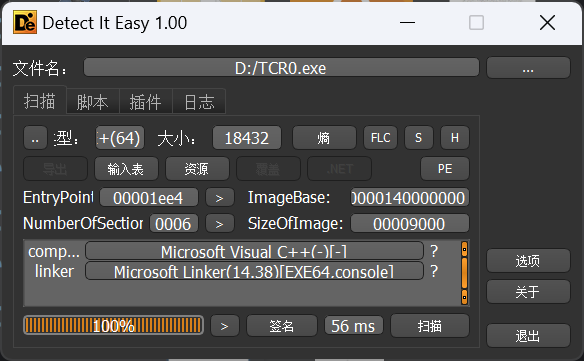Click the S strings button

point(419,138)
